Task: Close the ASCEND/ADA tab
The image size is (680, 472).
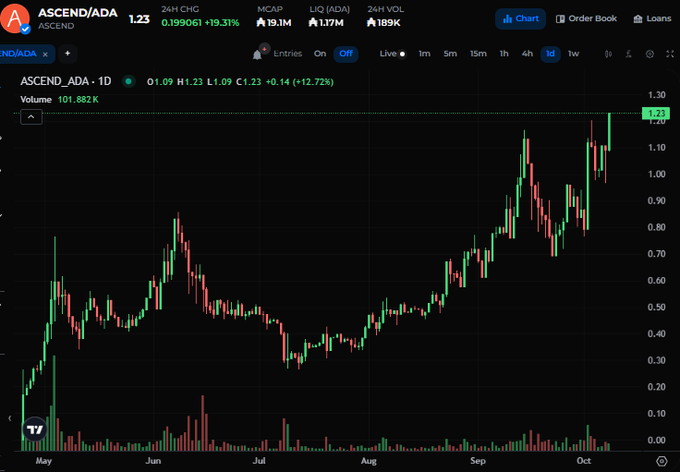Action: (x=45, y=54)
